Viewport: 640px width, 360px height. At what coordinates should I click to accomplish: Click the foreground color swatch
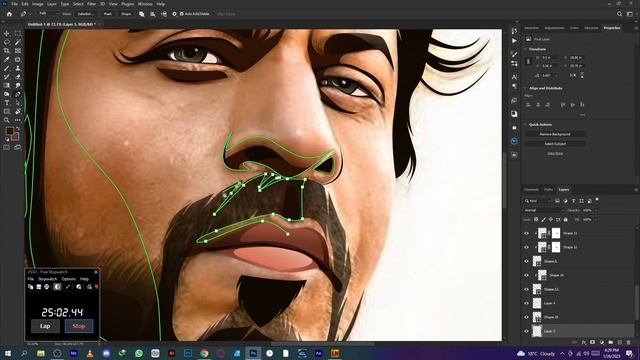click(9, 131)
